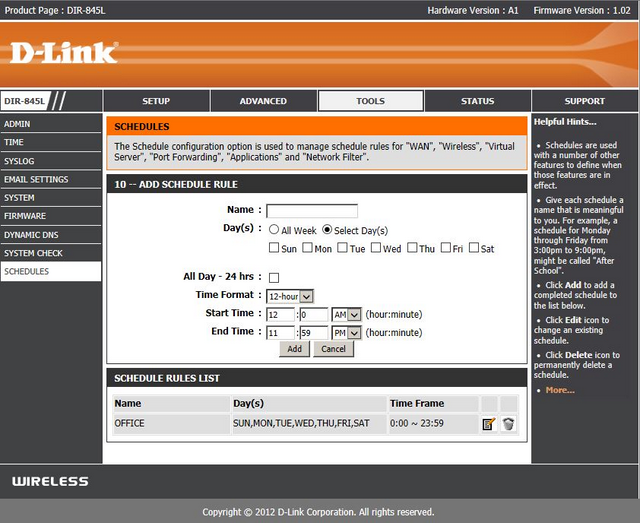
Task: Click the Firmware Version : 1.02 text
Action: coord(582,10)
